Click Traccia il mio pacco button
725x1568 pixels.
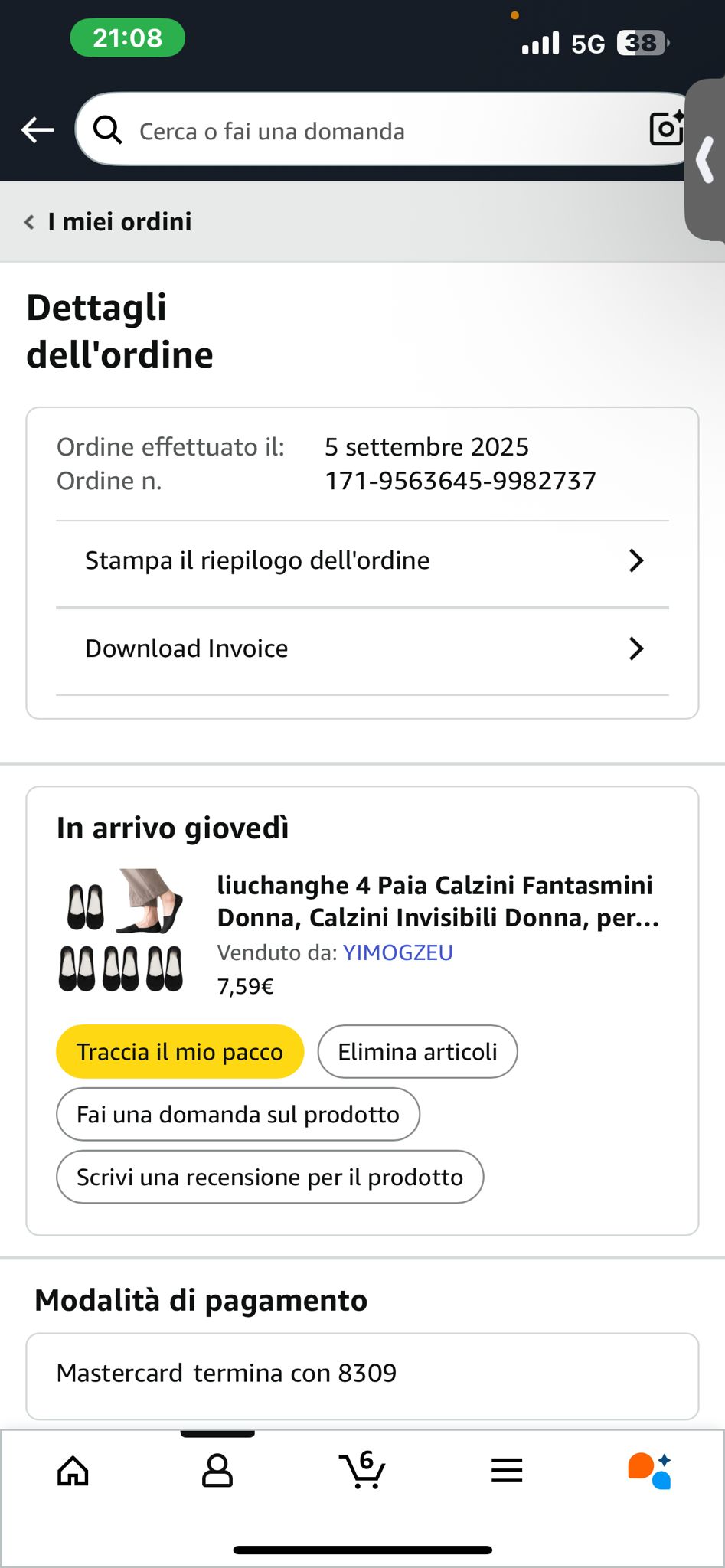point(180,1051)
